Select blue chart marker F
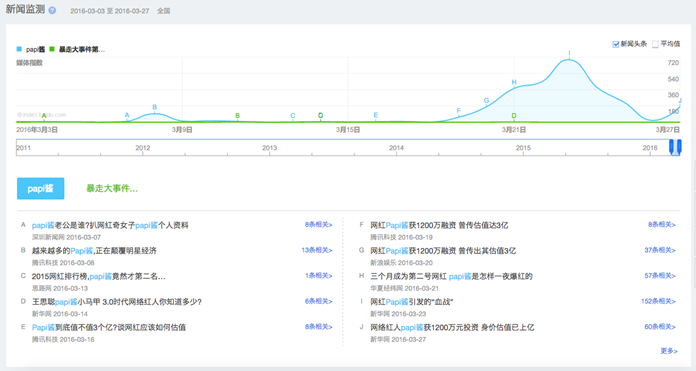Screen dimensions: 696x371 (459, 111)
